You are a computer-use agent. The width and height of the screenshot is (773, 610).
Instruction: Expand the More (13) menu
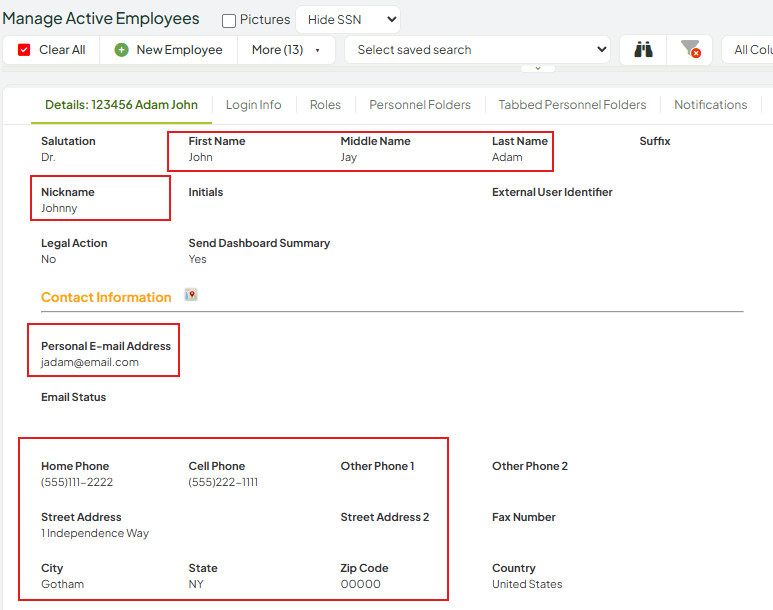pos(286,50)
